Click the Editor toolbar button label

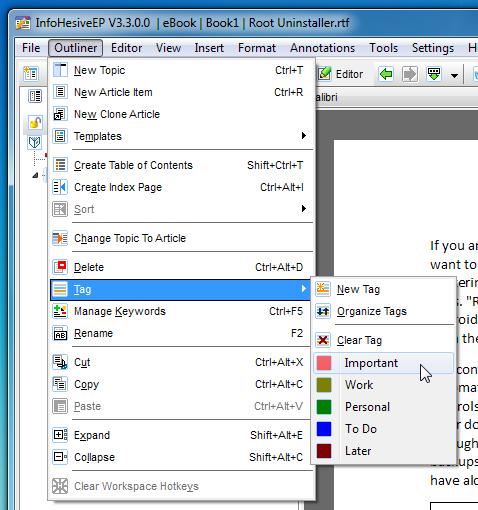(x=349, y=74)
